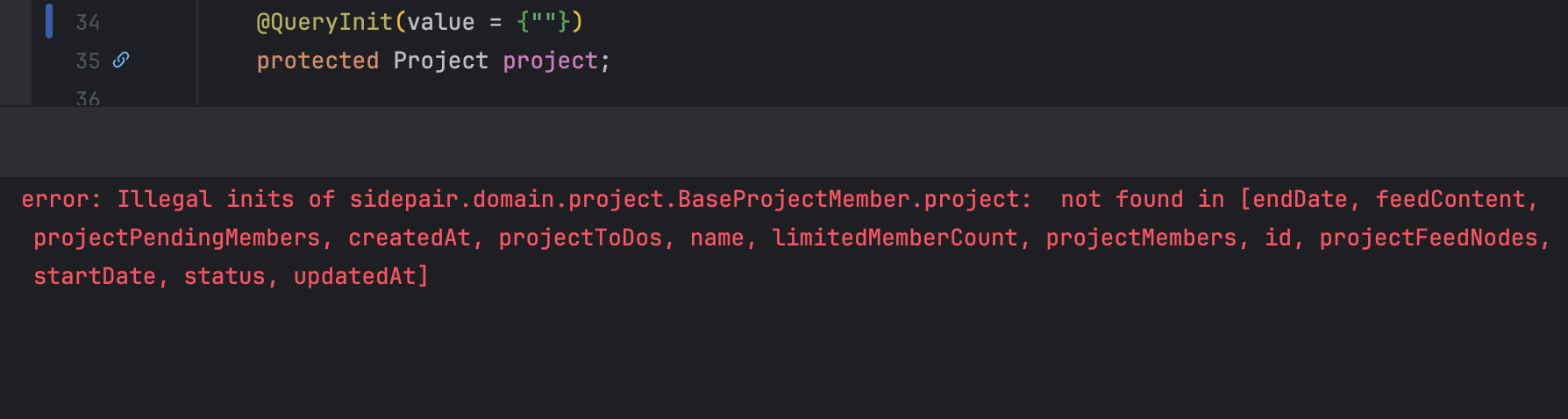Viewport: 1568px width, 419px height.
Task: Click line number 34 in the gutter
Action: pos(88,22)
